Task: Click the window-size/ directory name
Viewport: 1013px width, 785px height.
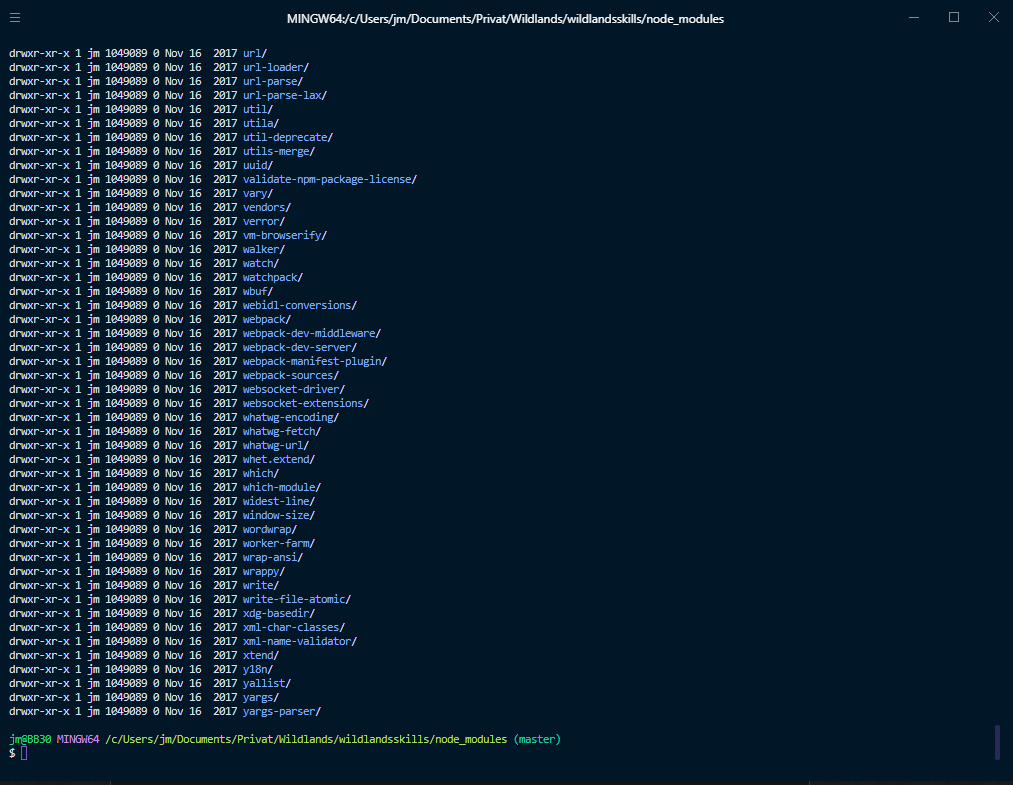Action: click(x=279, y=515)
